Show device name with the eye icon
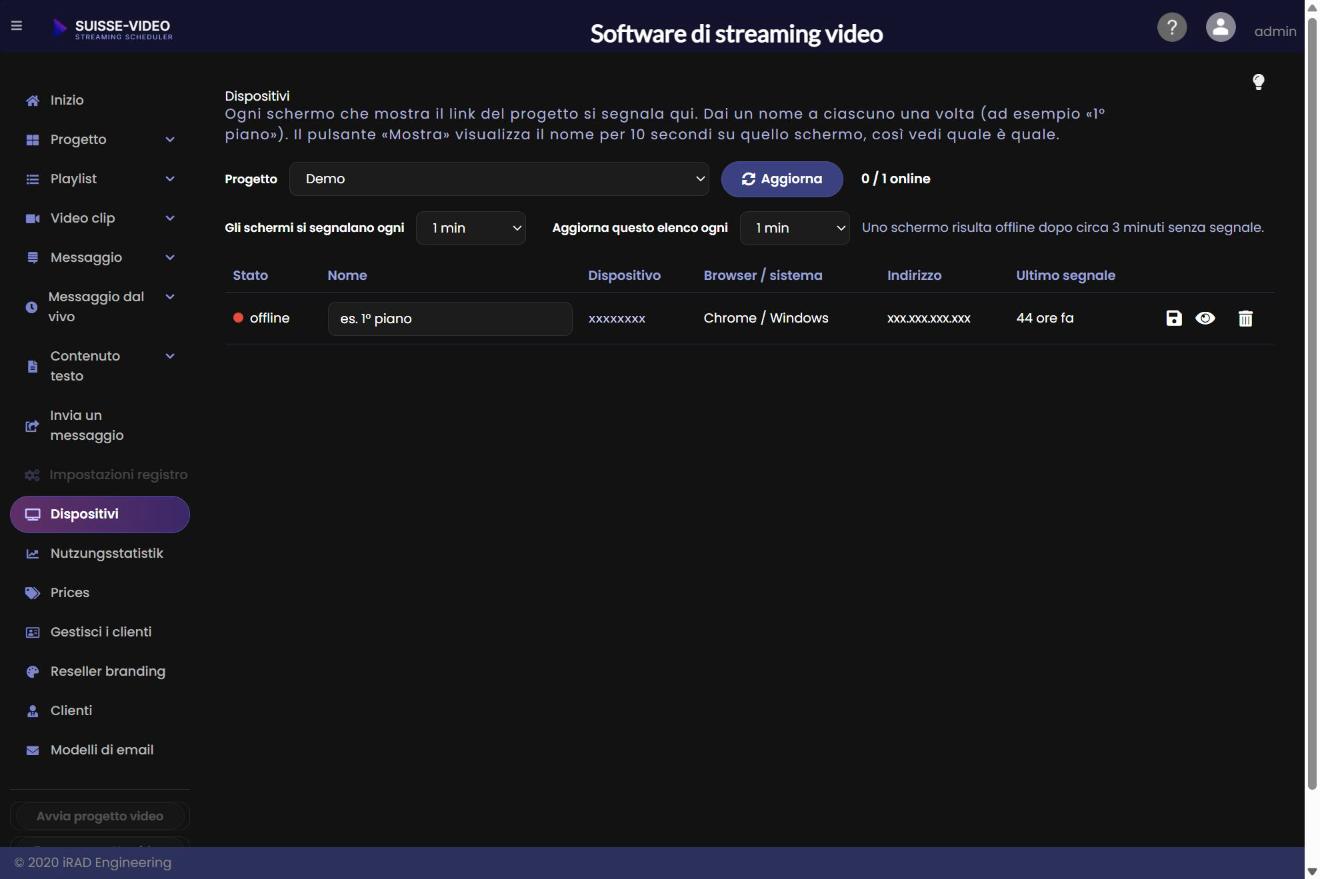Screen dimensions: 1320x879 click(1205, 318)
